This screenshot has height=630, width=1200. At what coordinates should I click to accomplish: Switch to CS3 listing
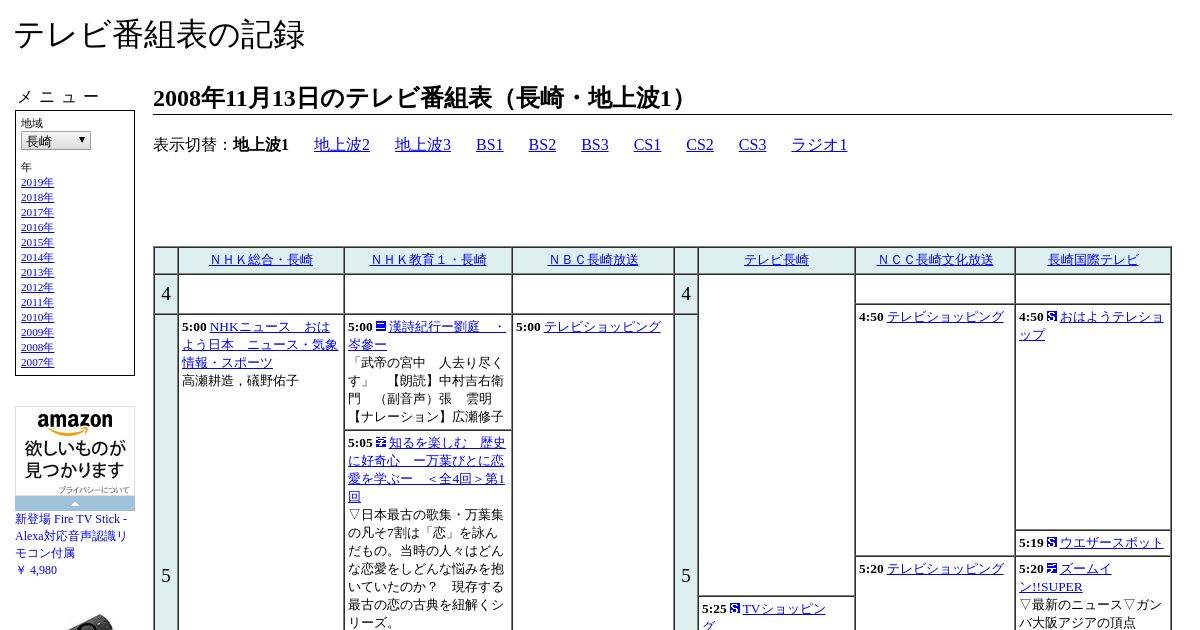pyautogui.click(x=752, y=145)
